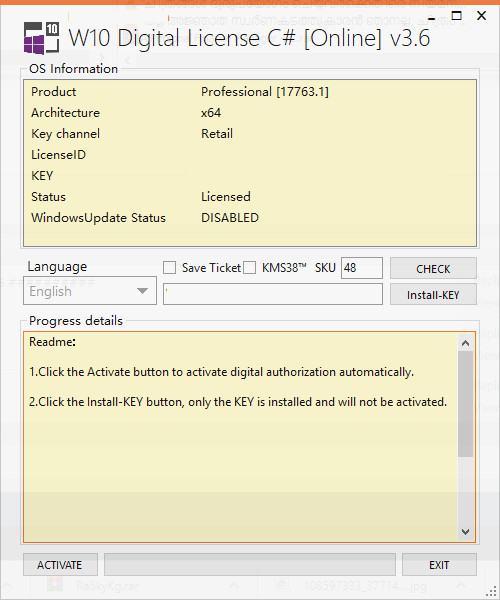
Task: Click the EXIT button
Action: [x=439, y=565]
